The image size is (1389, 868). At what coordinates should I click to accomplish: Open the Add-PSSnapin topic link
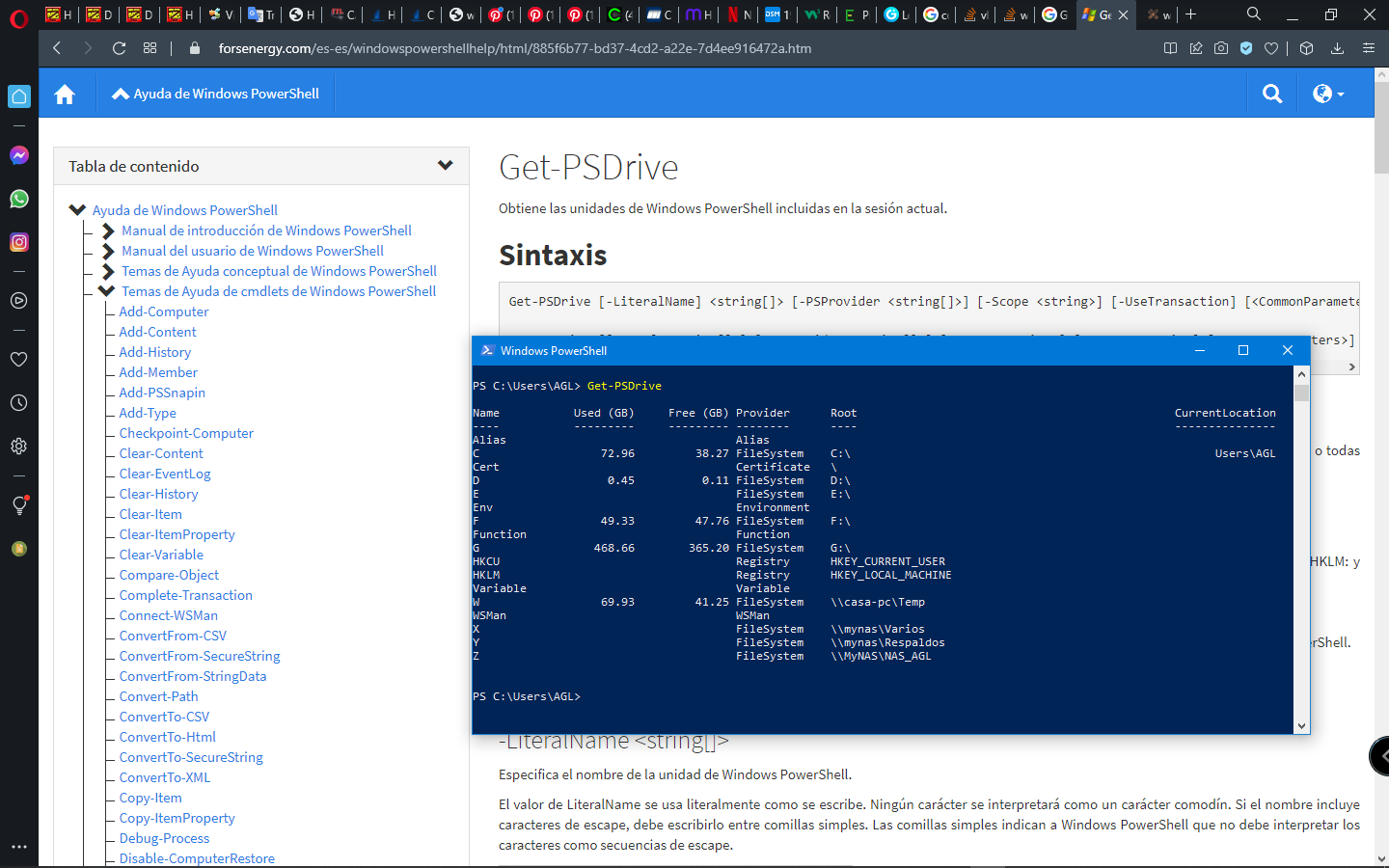pos(162,393)
